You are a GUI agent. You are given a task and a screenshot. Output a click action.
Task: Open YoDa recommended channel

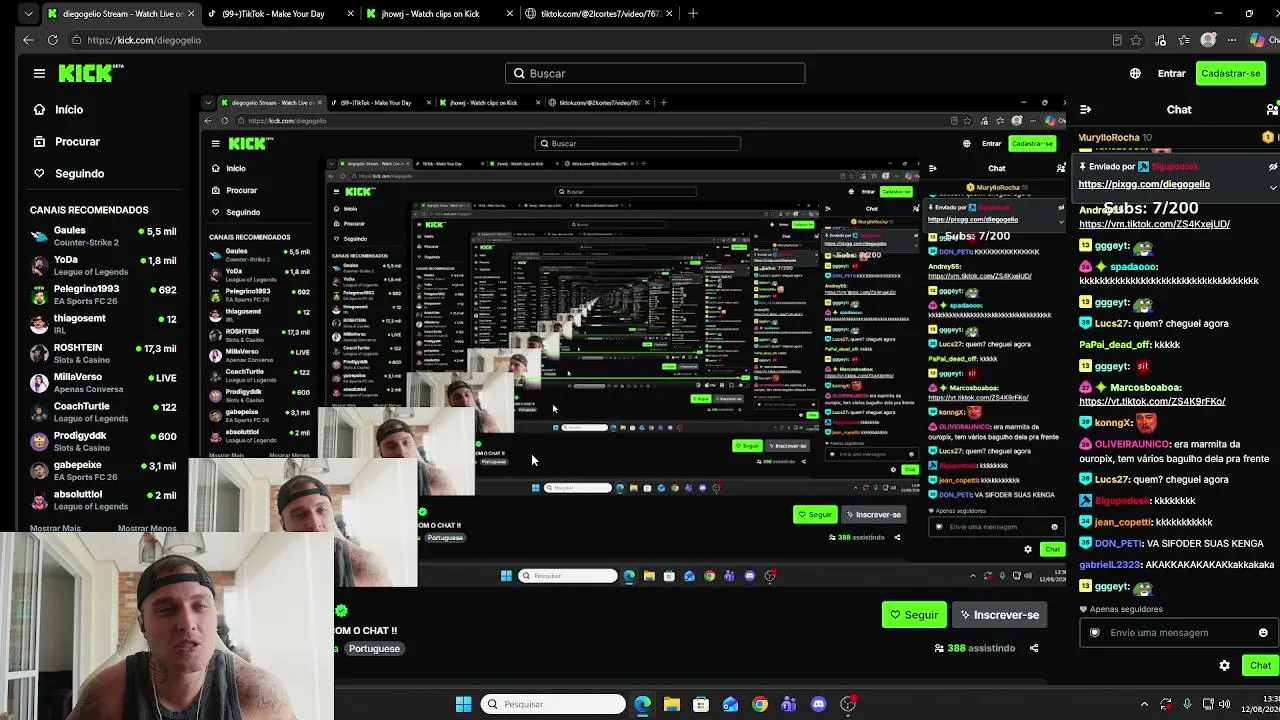[x=103, y=265]
